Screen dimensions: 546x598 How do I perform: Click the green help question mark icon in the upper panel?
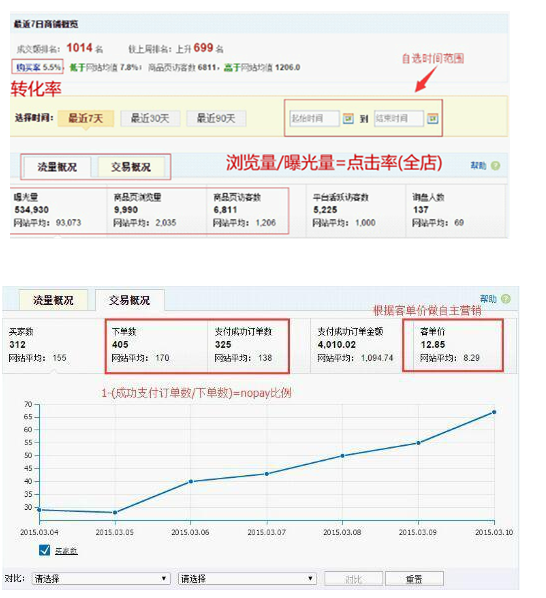(x=495, y=166)
